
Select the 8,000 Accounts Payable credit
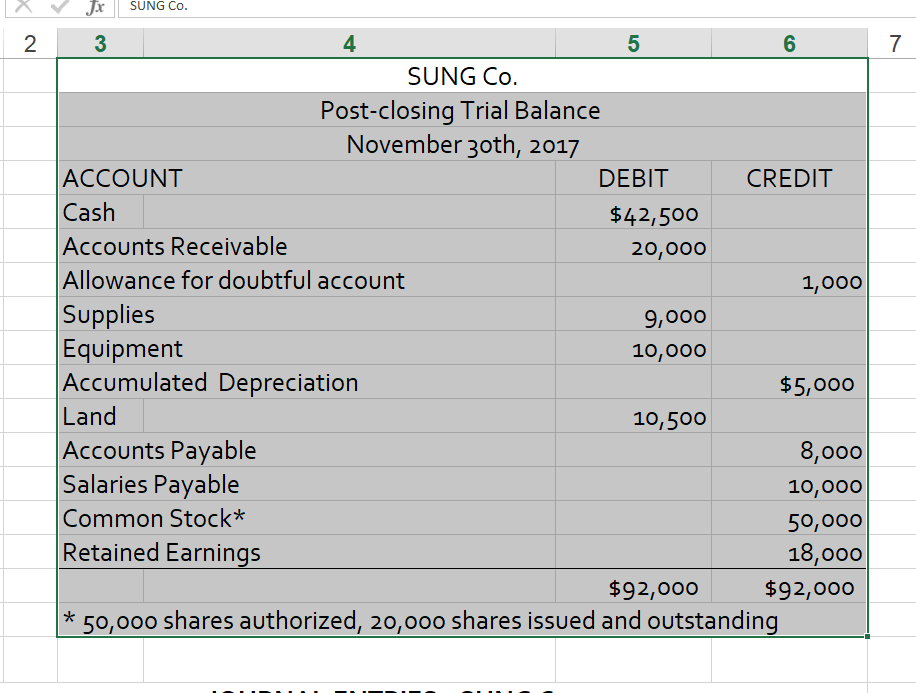coord(789,449)
